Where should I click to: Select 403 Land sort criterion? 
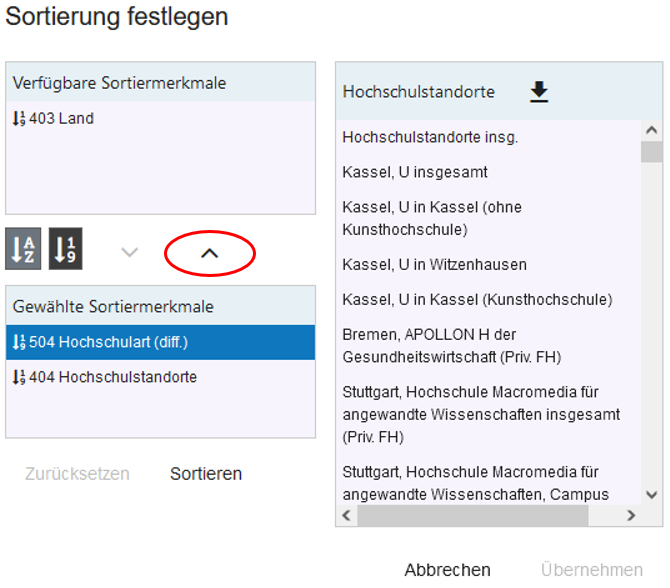(x=61, y=119)
